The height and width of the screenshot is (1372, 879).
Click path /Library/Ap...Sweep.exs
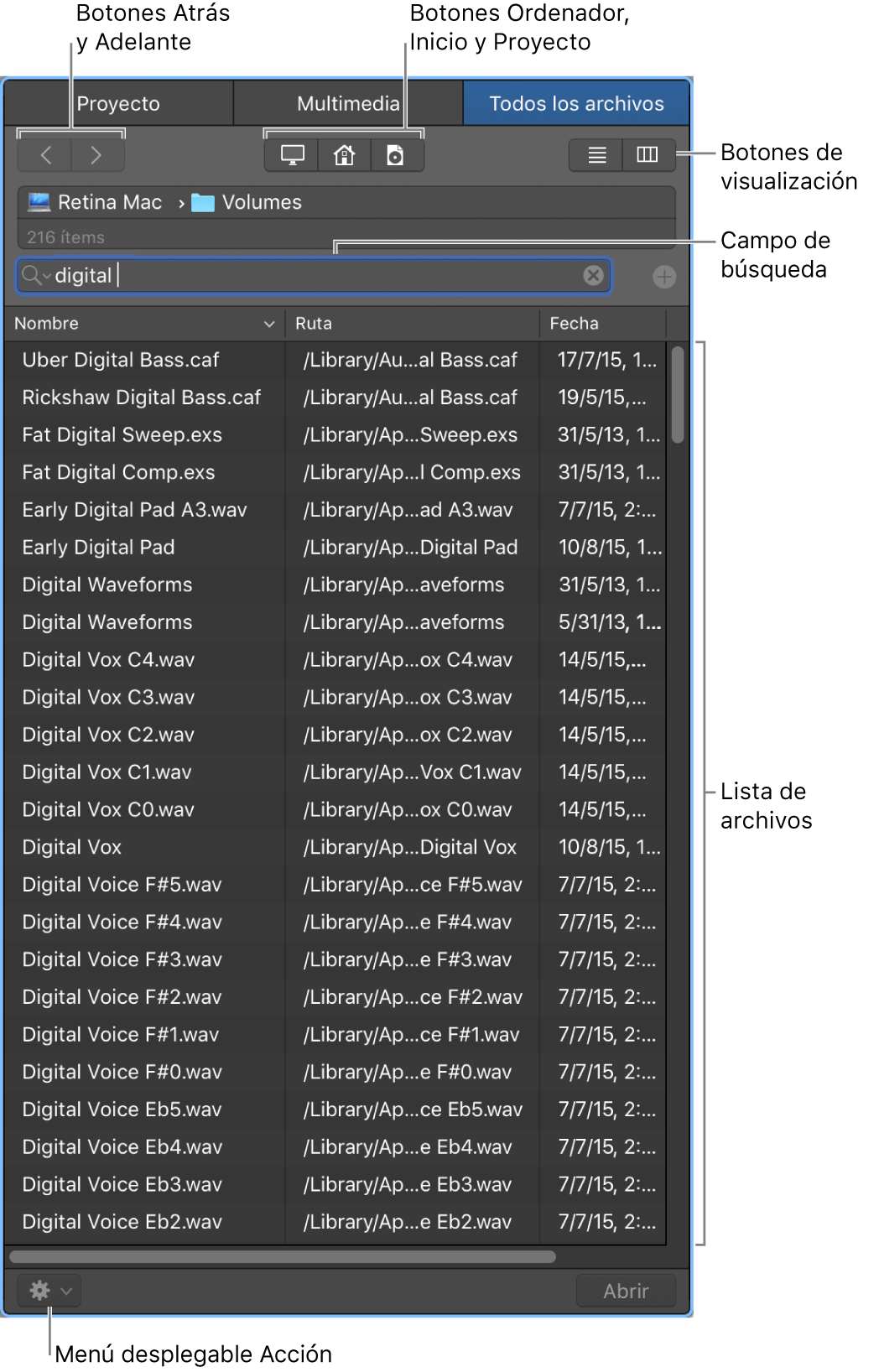[410, 435]
